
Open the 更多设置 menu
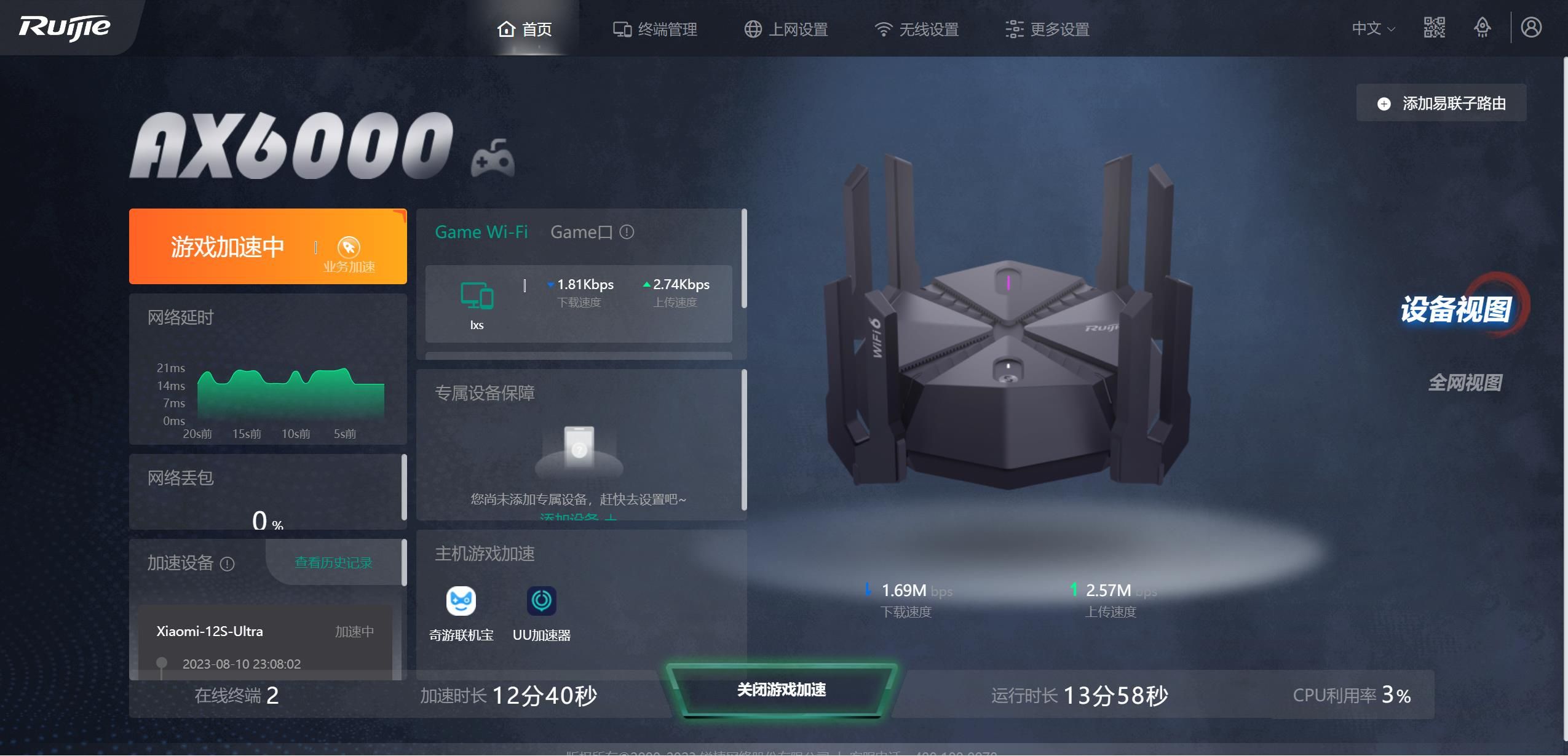[1047, 29]
